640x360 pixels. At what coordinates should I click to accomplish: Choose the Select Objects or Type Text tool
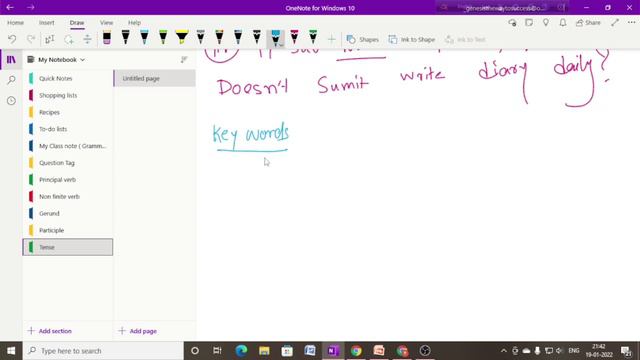pos(49,39)
